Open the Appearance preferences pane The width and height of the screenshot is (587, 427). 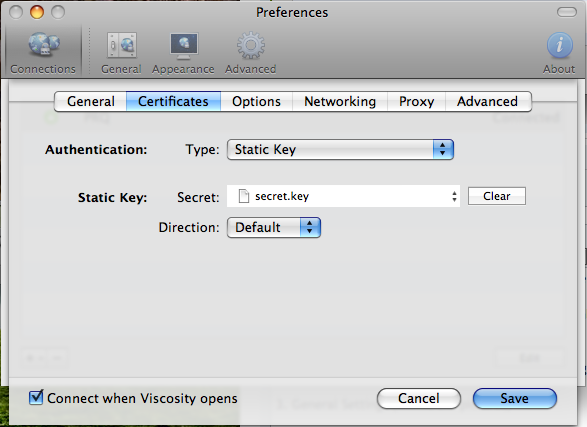(183, 53)
